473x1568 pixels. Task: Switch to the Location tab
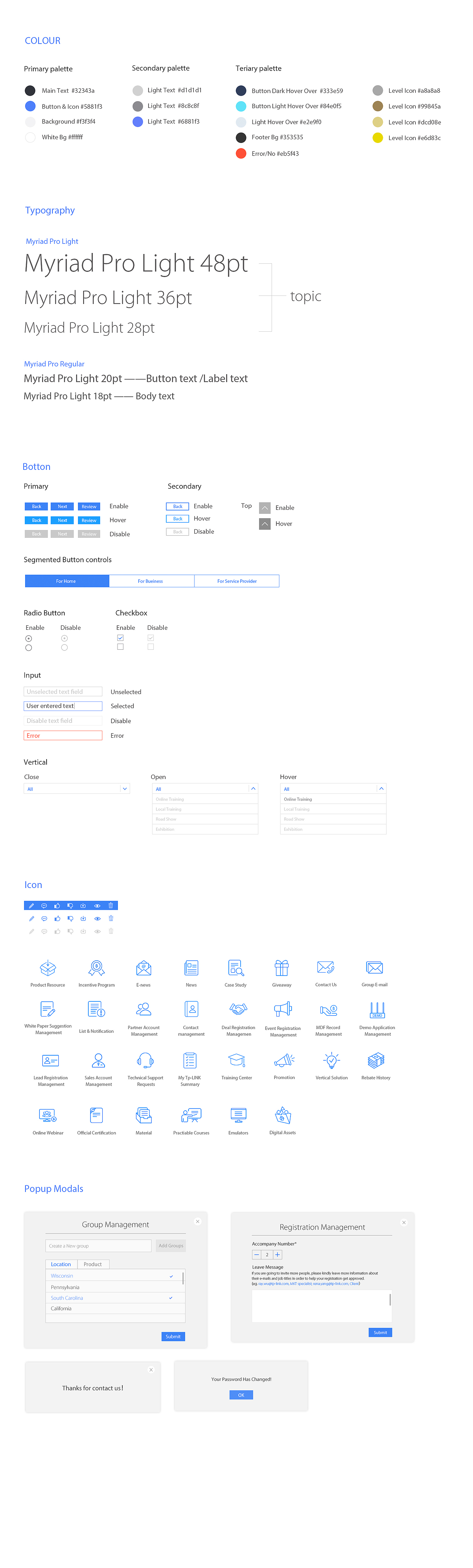click(x=61, y=1264)
